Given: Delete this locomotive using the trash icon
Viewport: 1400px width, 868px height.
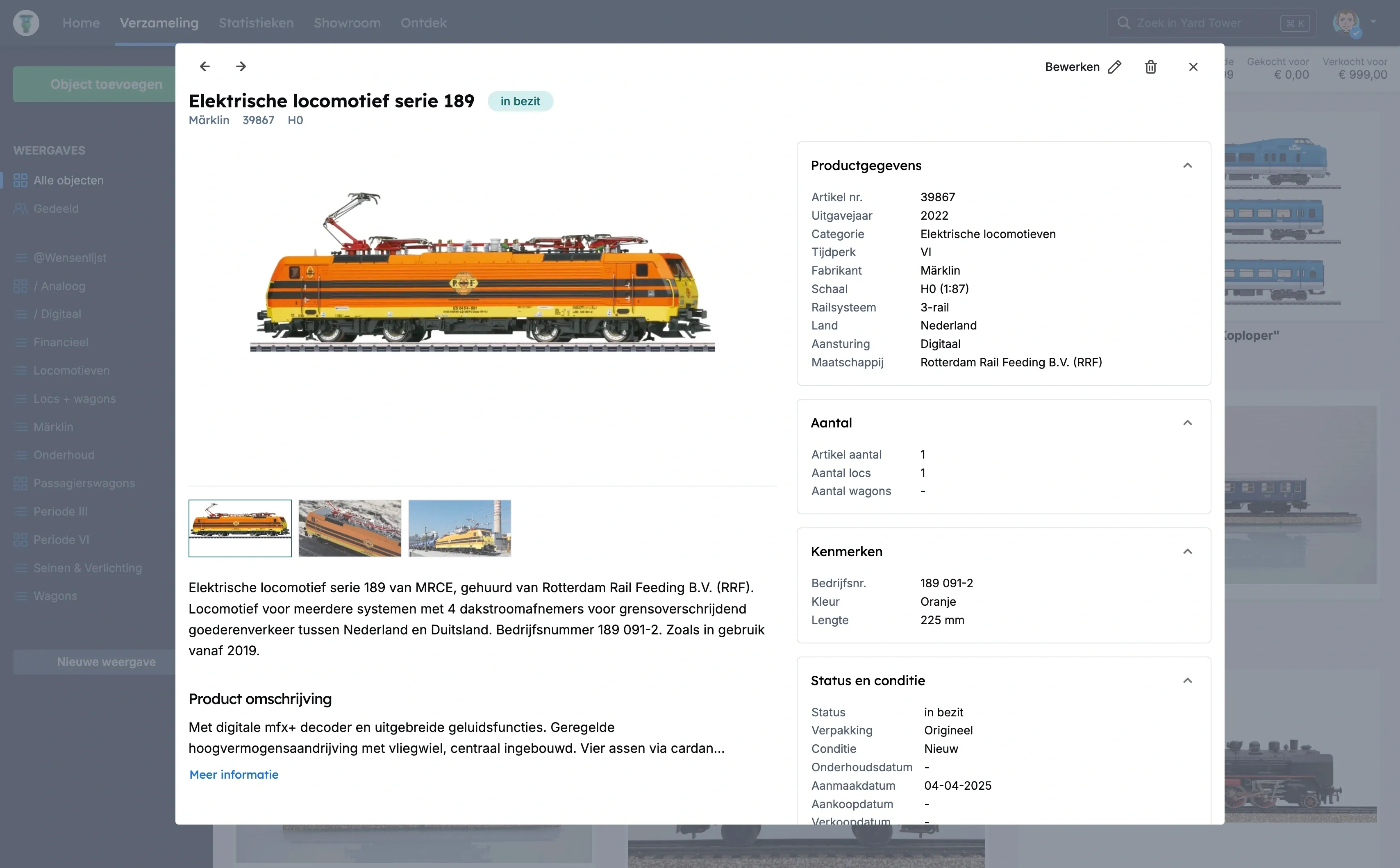Looking at the screenshot, I should 1150,67.
